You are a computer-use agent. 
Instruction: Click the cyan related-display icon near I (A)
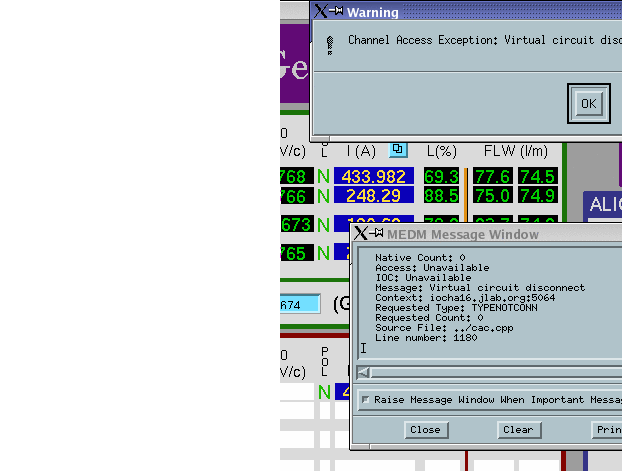point(398,150)
